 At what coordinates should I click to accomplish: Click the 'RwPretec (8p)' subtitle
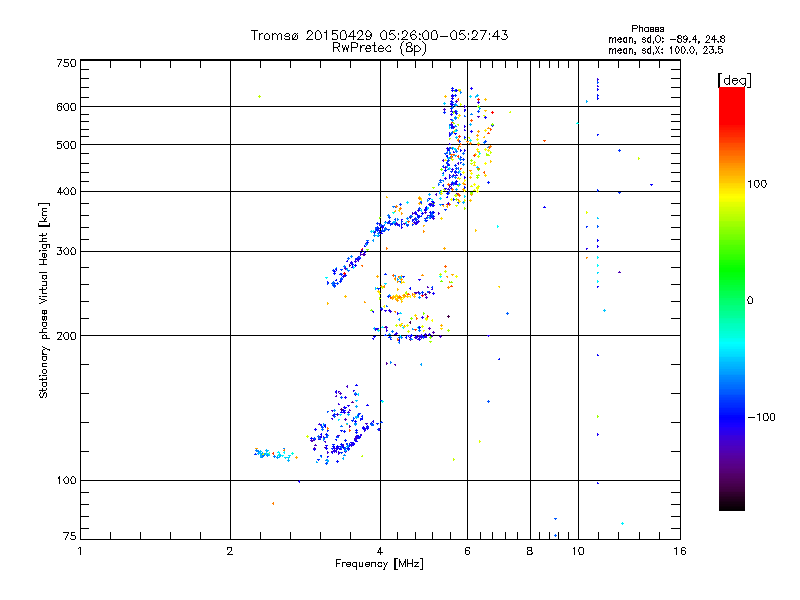(x=379, y=48)
